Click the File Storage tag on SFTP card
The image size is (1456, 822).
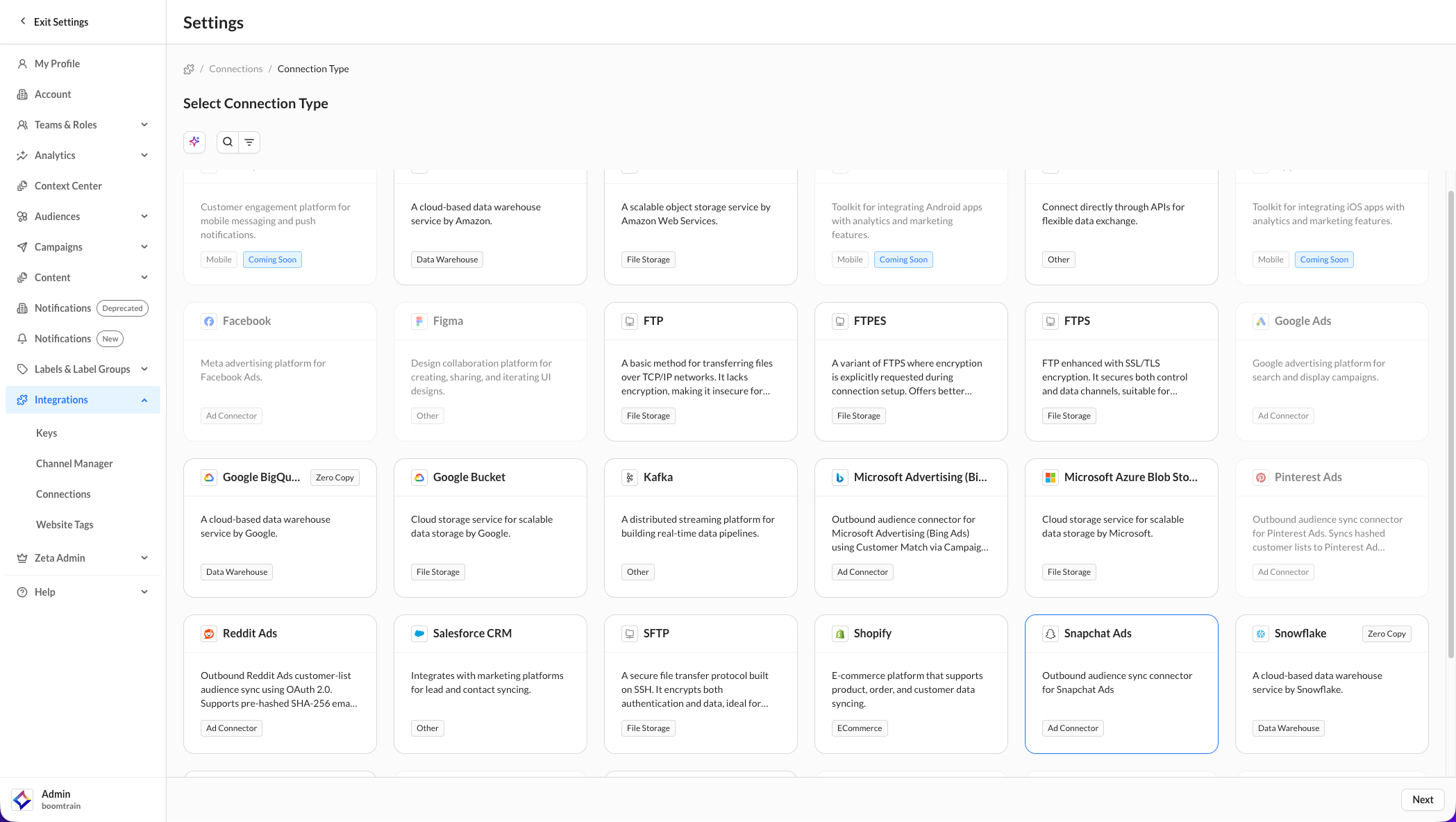tap(648, 728)
